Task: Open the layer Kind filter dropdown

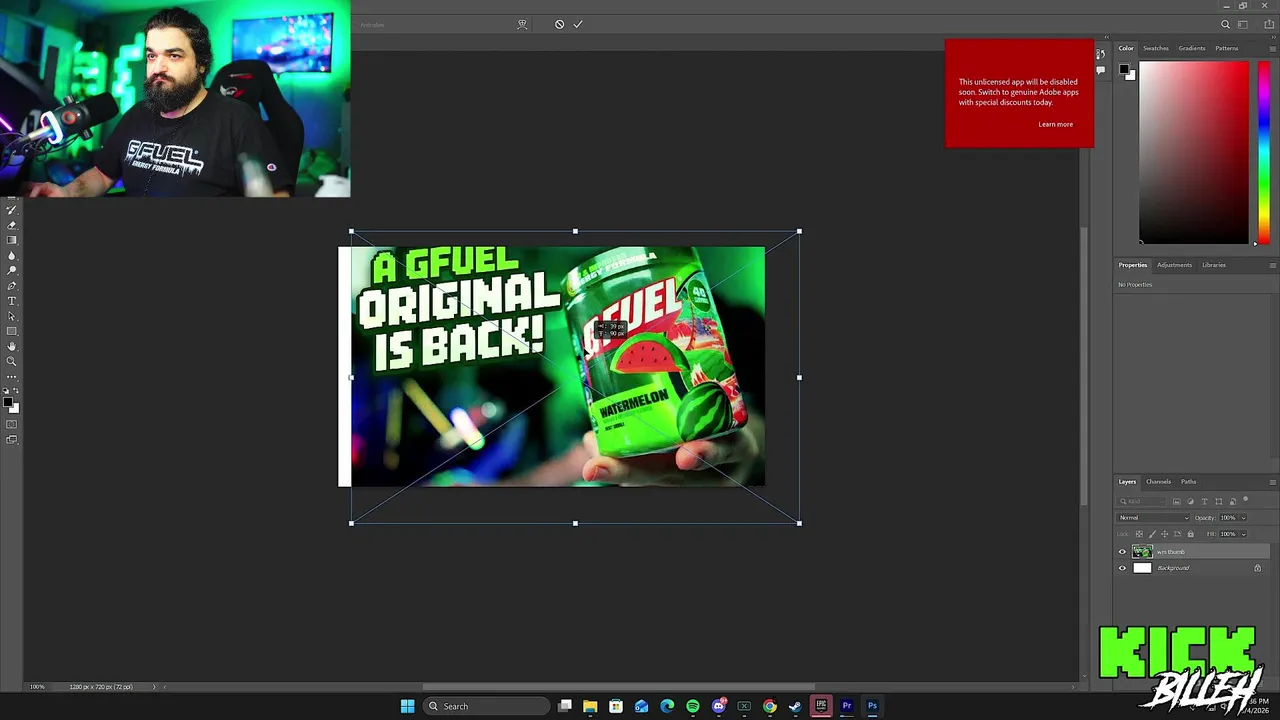Action: pos(1141,501)
